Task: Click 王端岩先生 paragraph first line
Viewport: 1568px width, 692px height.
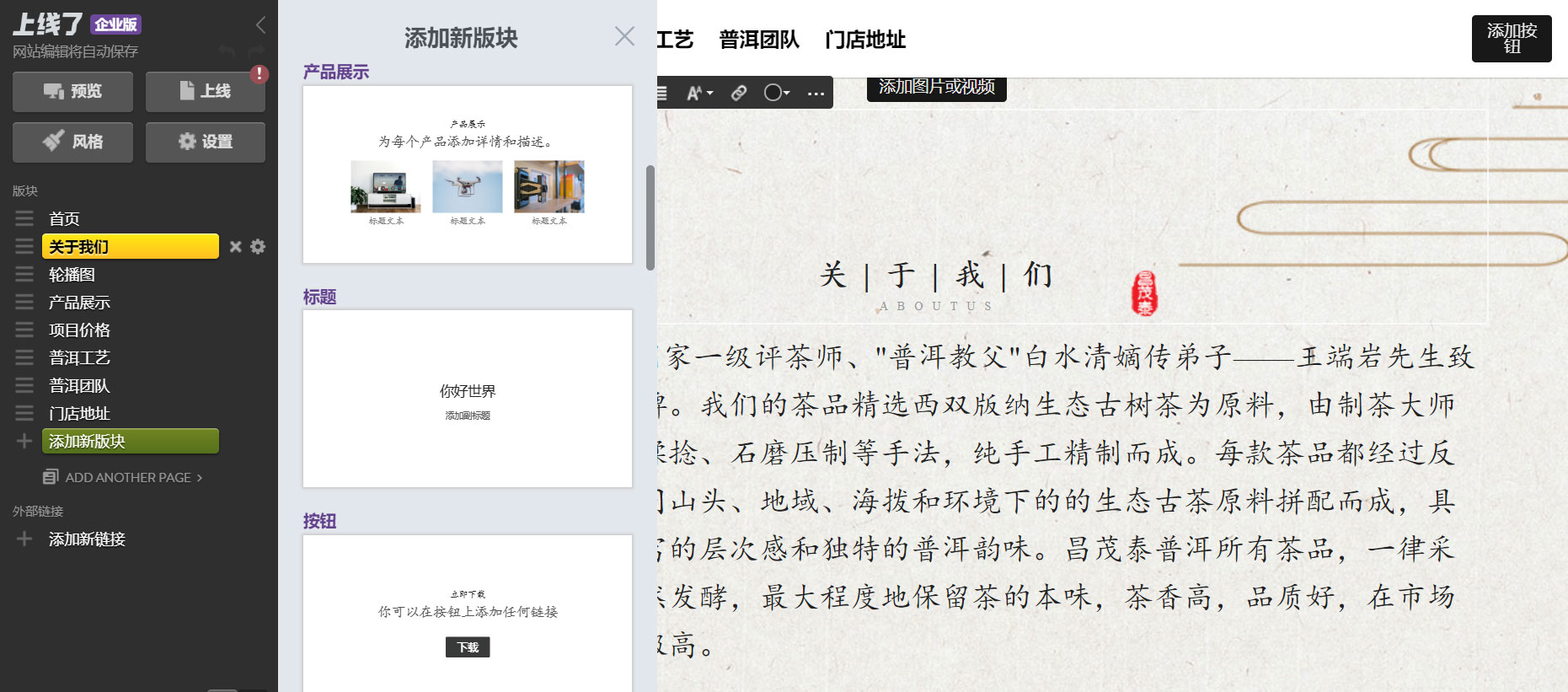Action: click(x=1067, y=357)
